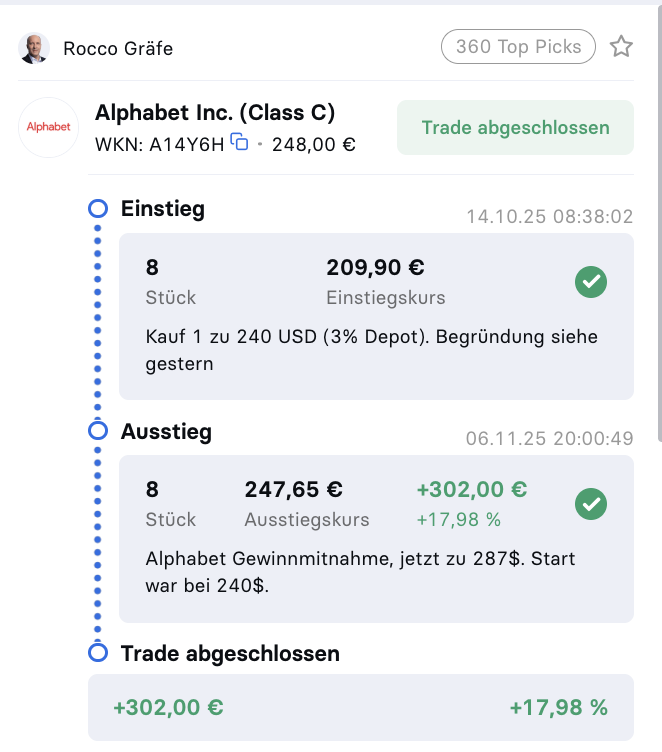The height and width of the screenshot is (752, 662).
Task: Open the Rocco Gräfe author name
Action: point(118,48)
